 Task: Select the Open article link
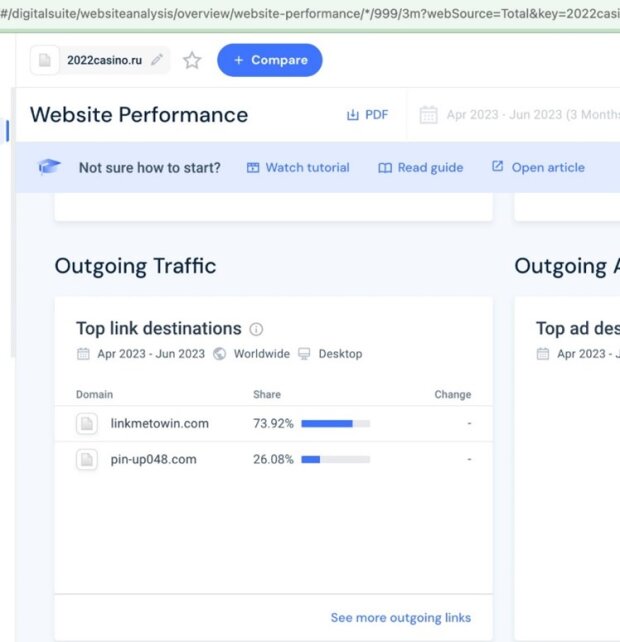point(537,167)
